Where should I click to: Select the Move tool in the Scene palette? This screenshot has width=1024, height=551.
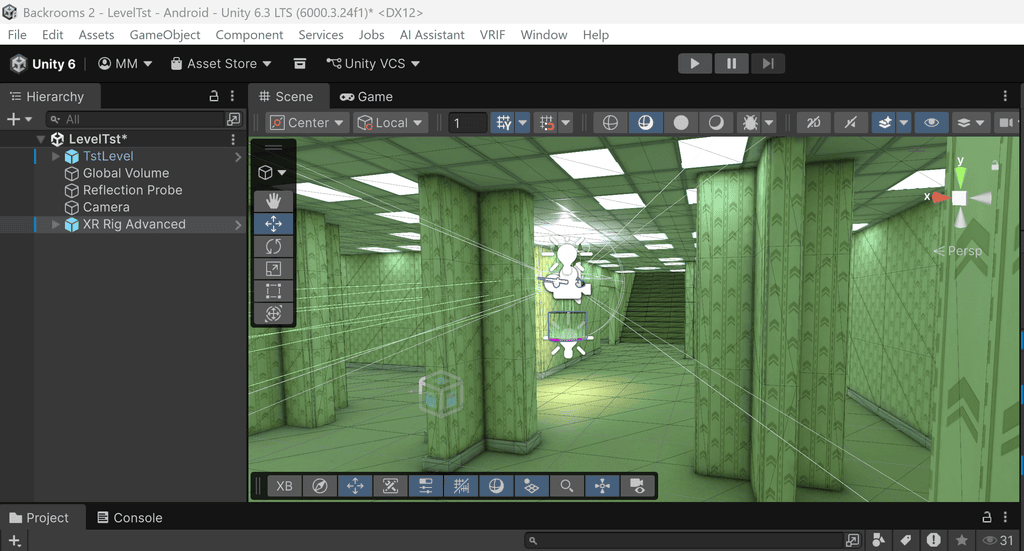tap(273, 224)
